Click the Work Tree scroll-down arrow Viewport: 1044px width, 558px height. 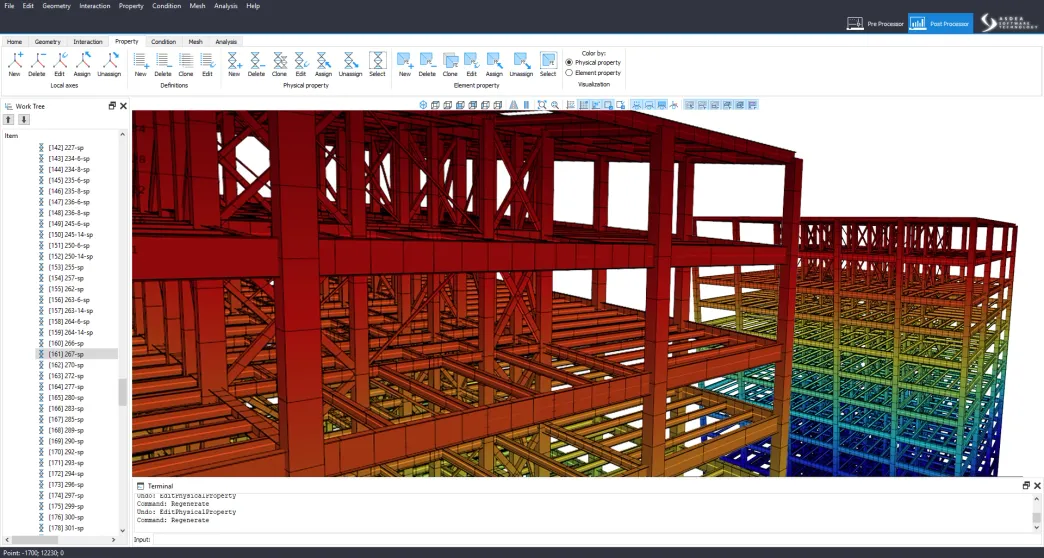click(123, 530)
